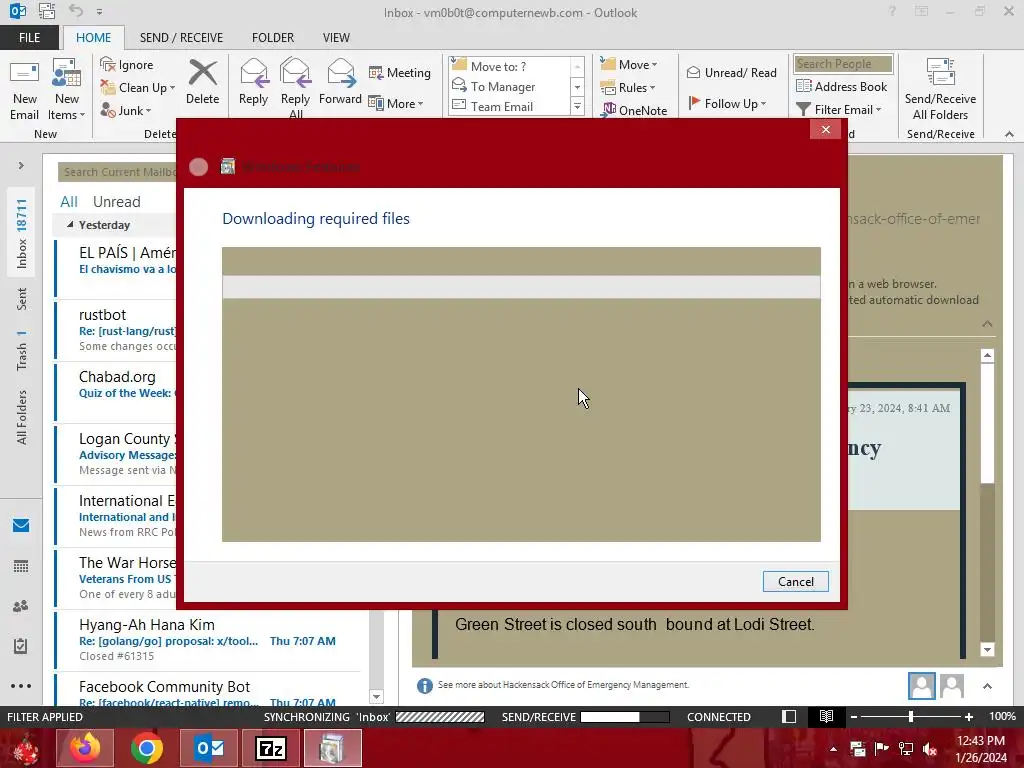The width and height of the screenshot is (1024, 768).
Task: Switch to the SEND / RECEIVE tab
Action: tap(181, 38)
